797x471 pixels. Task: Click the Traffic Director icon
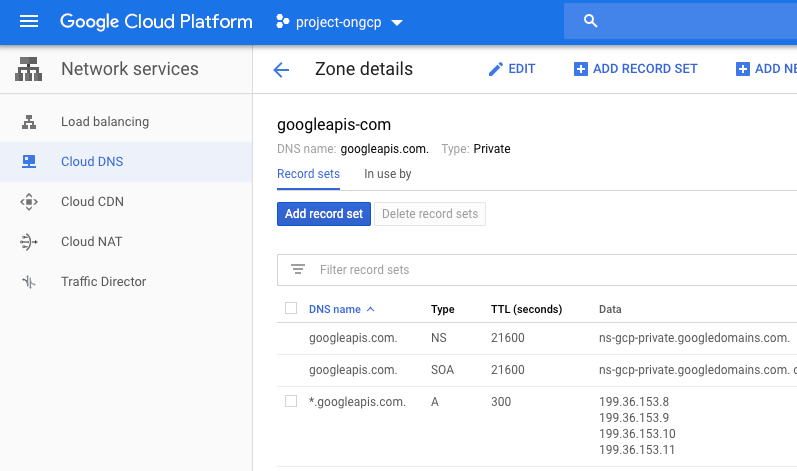(x=29, y=282)
